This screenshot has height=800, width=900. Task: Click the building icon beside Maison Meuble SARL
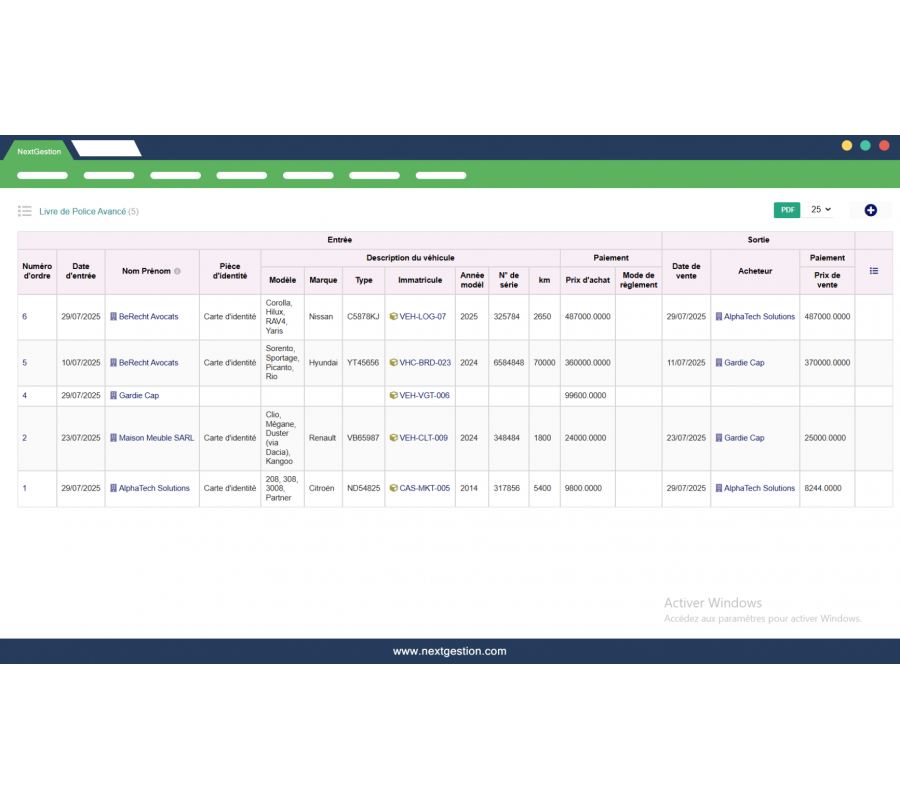click(x=114, y=438)
